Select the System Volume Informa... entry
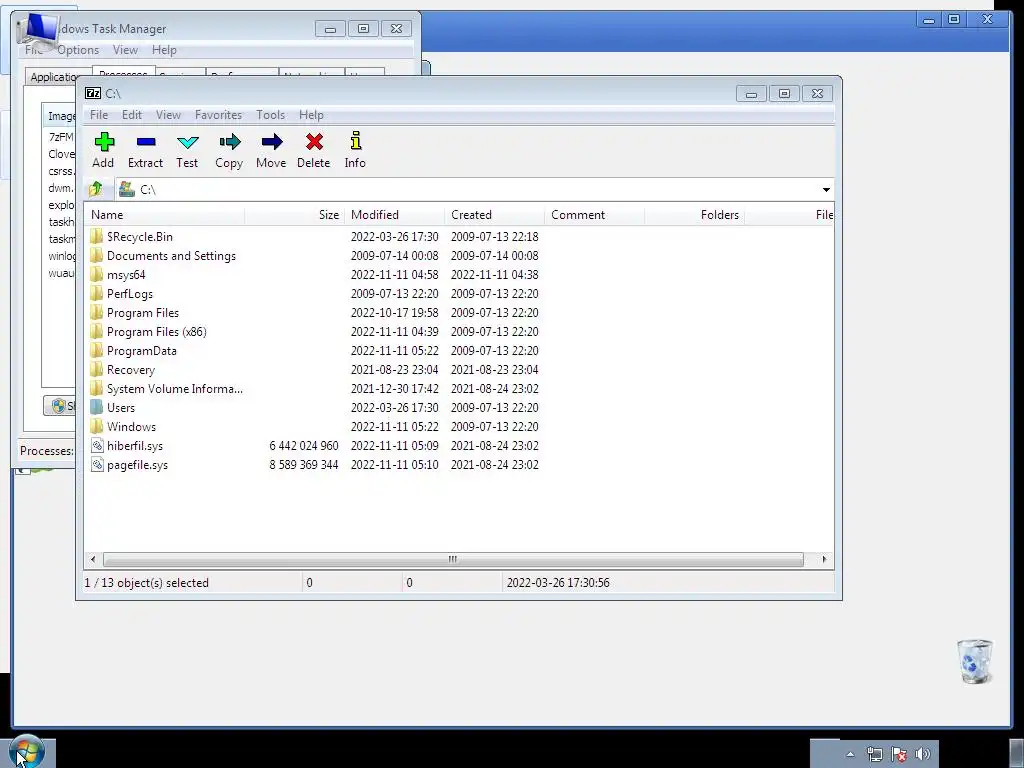 [x=174, y=389]
